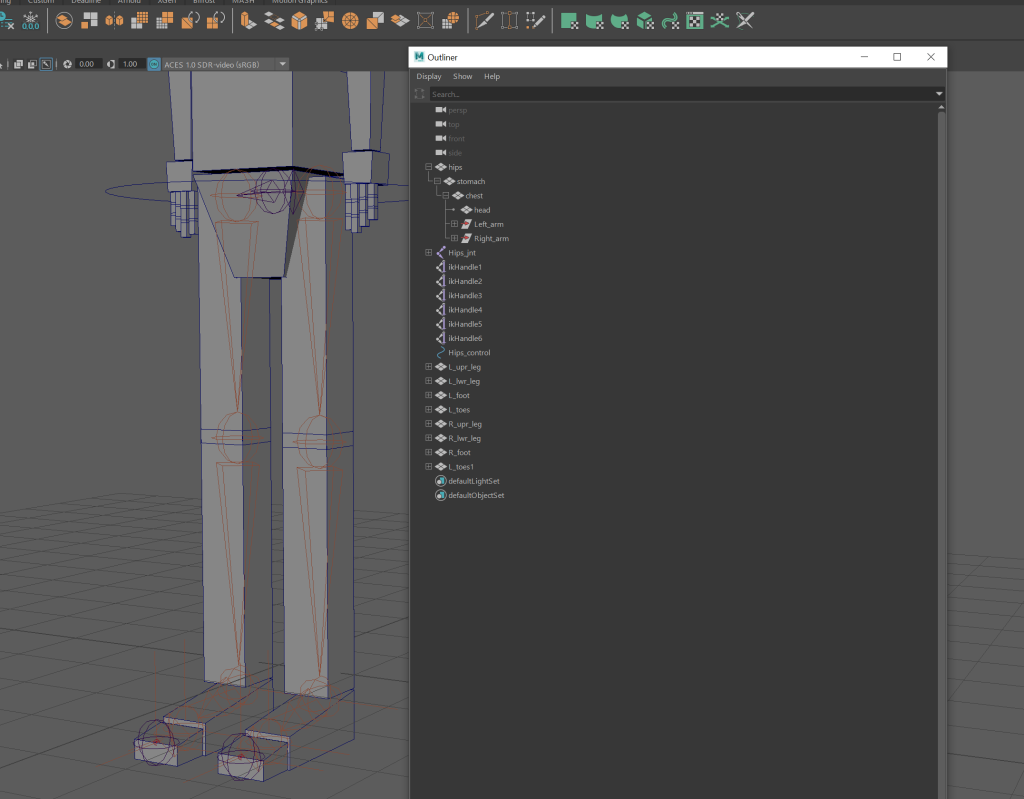1024x799 pixels.
Task: Expand the L_toes1 node
Action: point(428,466)
